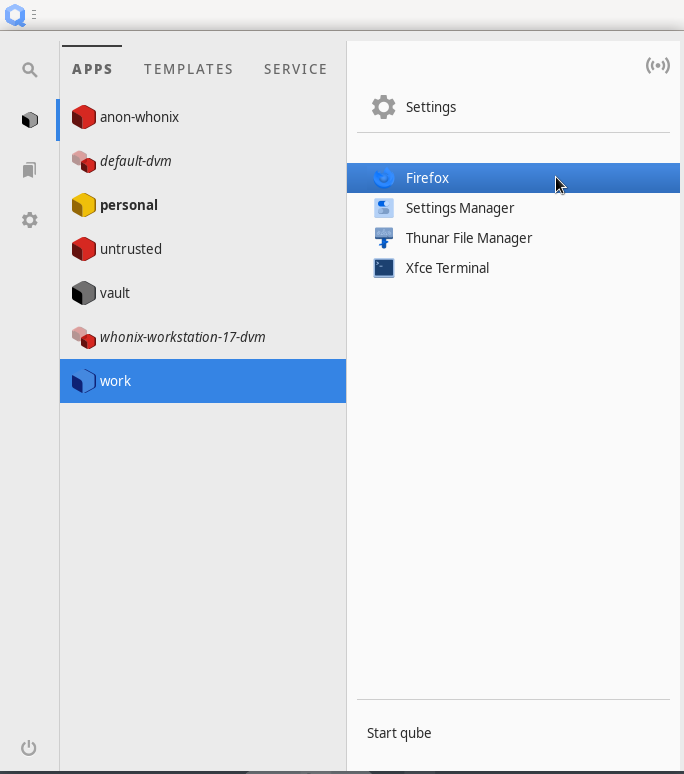Image resolution: width=684 pixels, height=774 pixels.
Task: Select the anon-whonix qube name
Action: (x=140, y=117)
